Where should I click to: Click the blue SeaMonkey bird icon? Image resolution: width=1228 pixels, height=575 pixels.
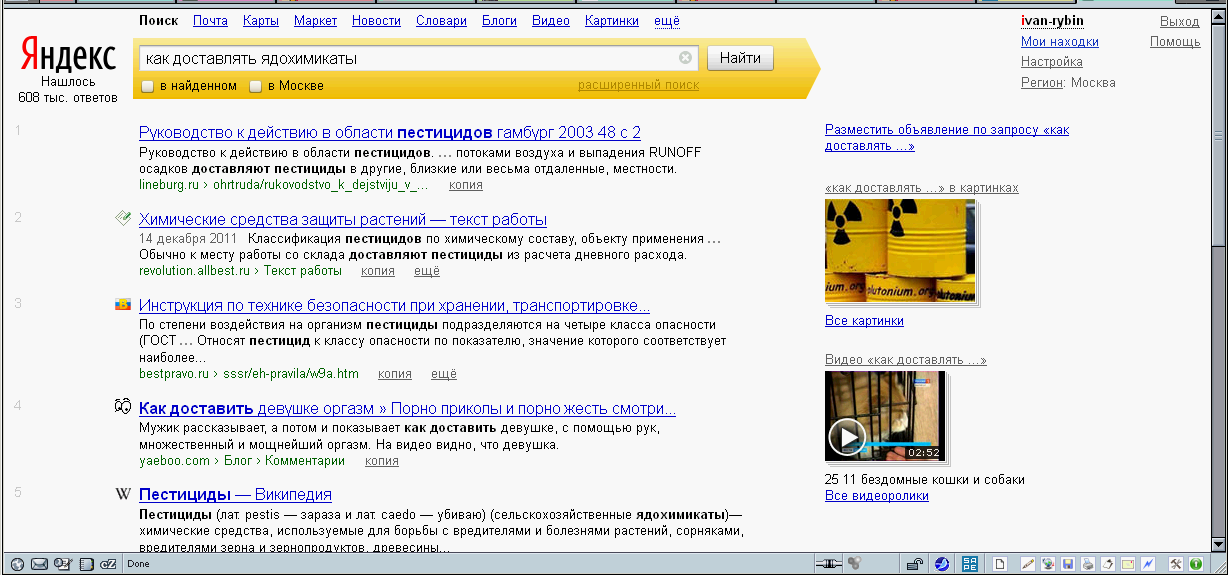[x=942, y=564]
